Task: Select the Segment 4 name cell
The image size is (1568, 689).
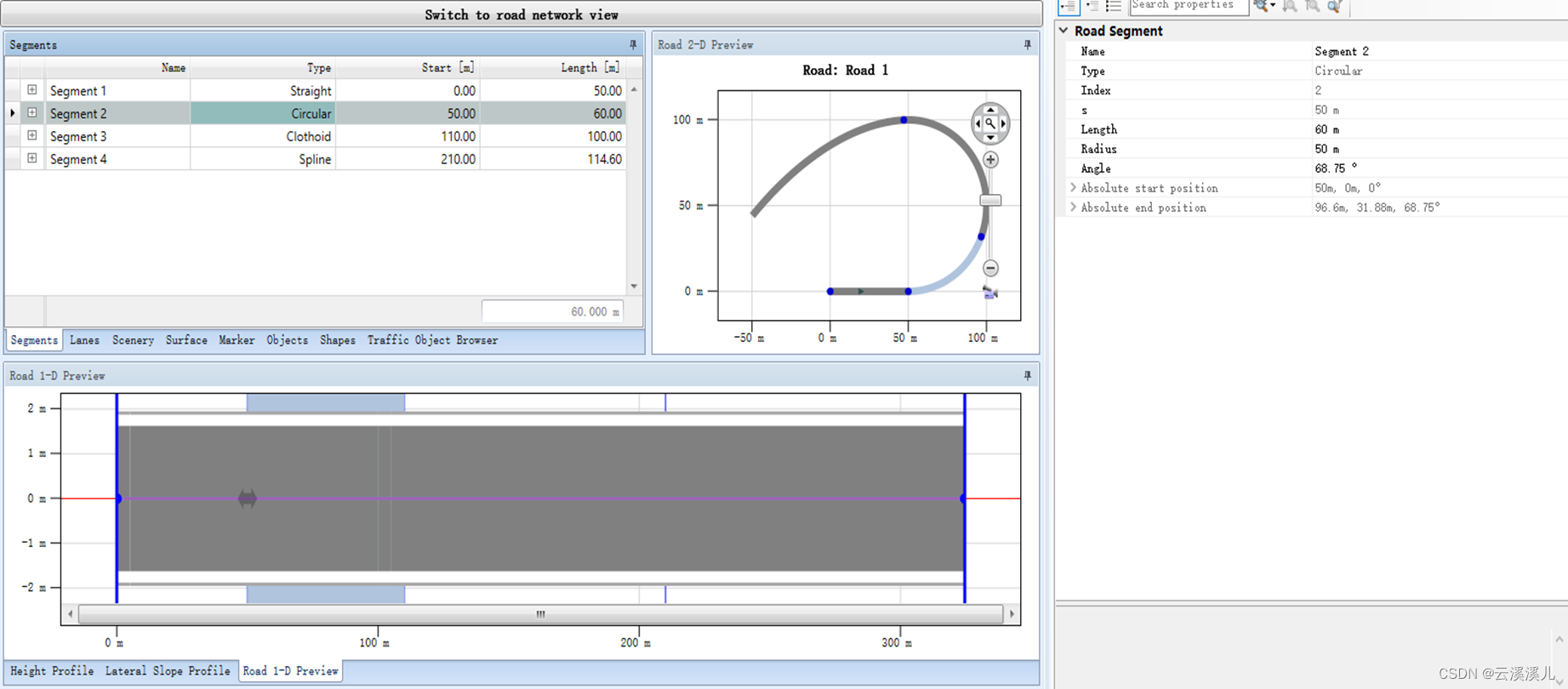Action: click(x=117, y=159)
